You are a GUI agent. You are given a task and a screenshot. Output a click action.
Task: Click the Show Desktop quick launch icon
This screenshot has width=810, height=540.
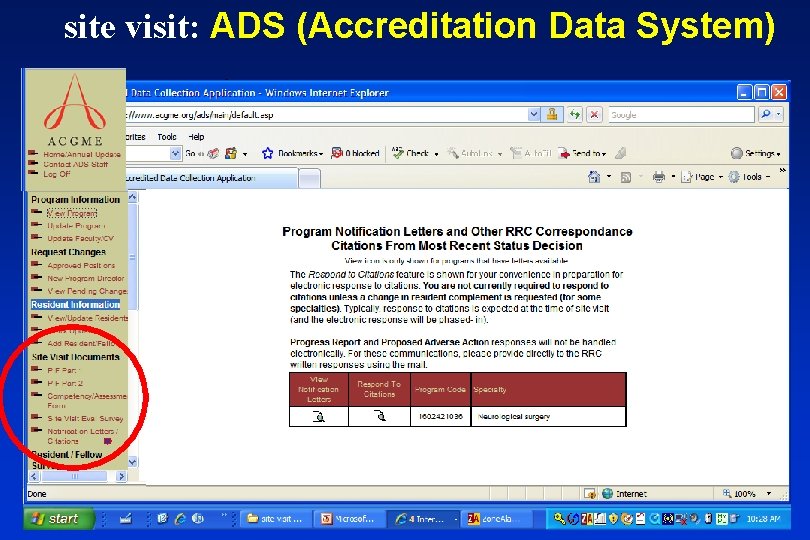(126, 518)
